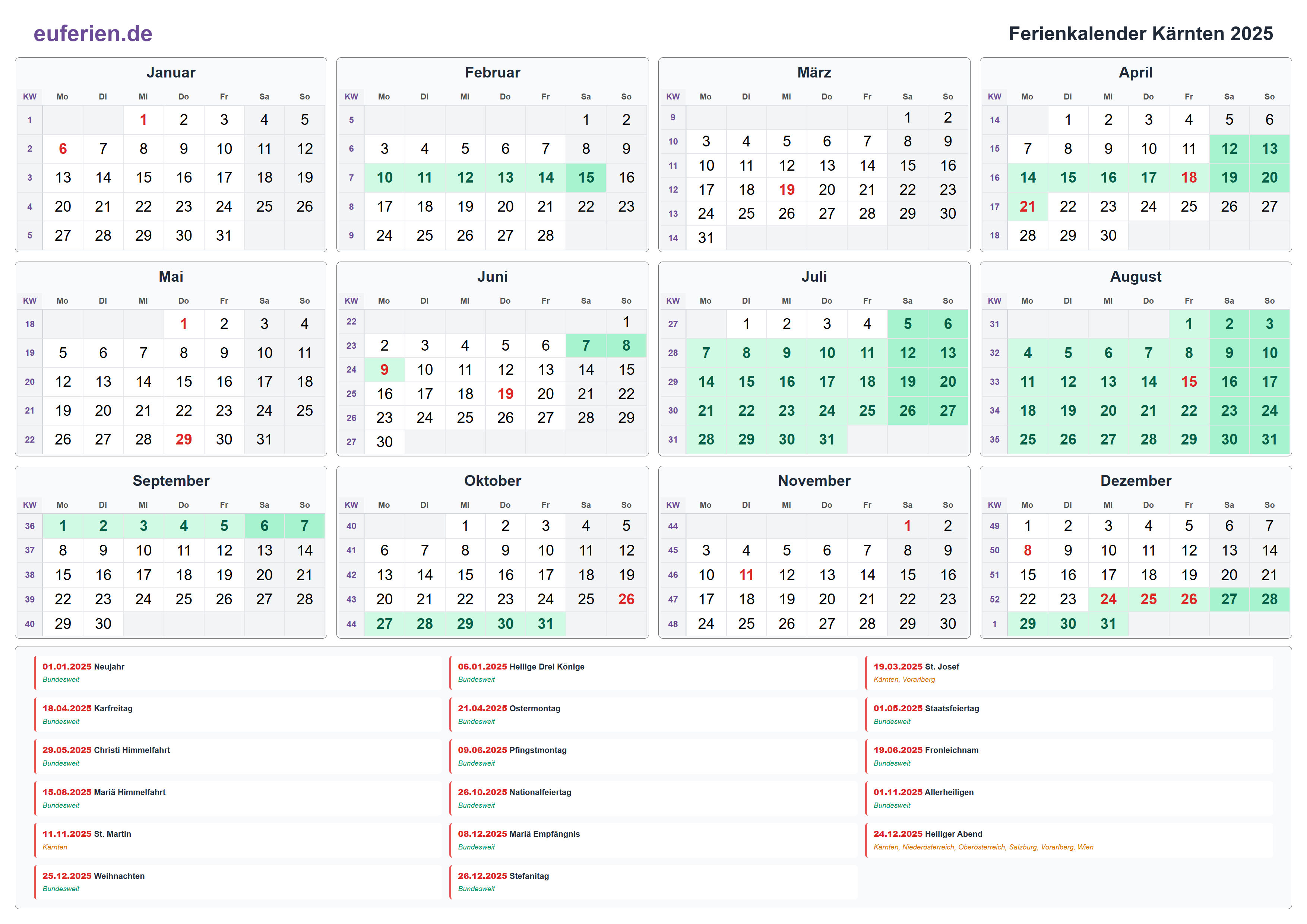The width and height of the screenshot is (1307, 924).
Task: Click green date 31 in Juli
Action: (826, 440)
